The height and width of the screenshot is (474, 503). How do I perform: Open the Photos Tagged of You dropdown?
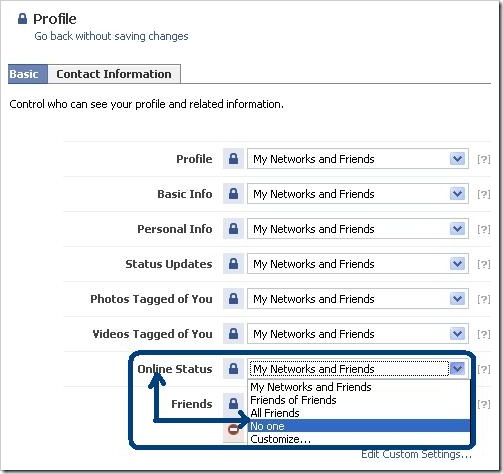click(x=358, y=299)
